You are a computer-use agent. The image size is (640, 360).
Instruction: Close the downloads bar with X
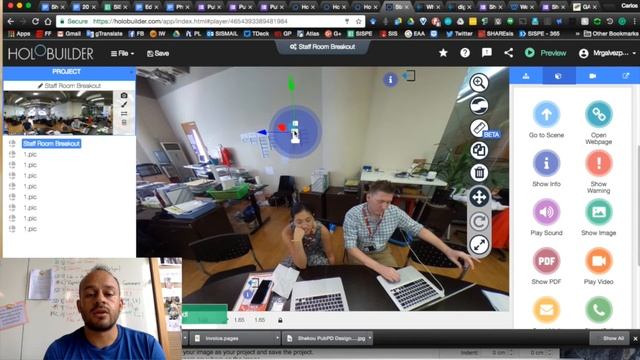[635, 338]
